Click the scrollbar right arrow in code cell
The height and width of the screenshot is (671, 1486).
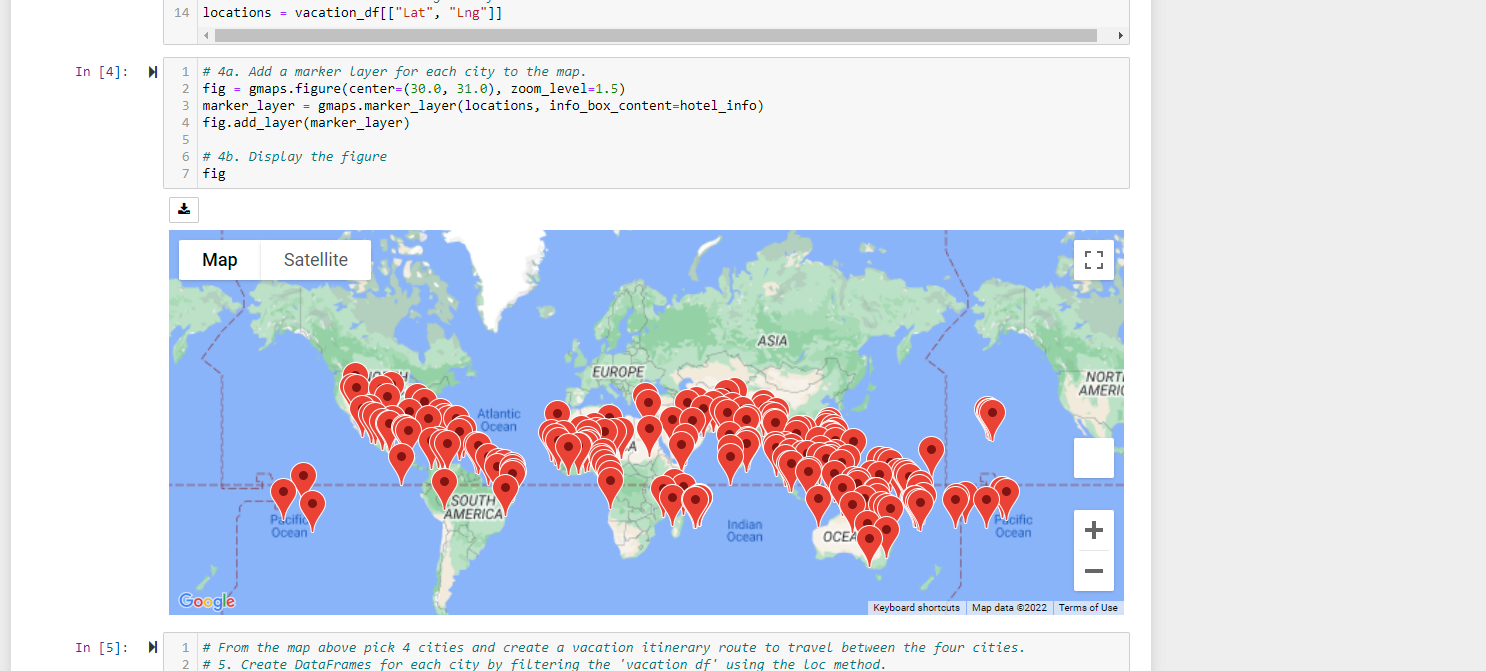tap(1120, 36)
